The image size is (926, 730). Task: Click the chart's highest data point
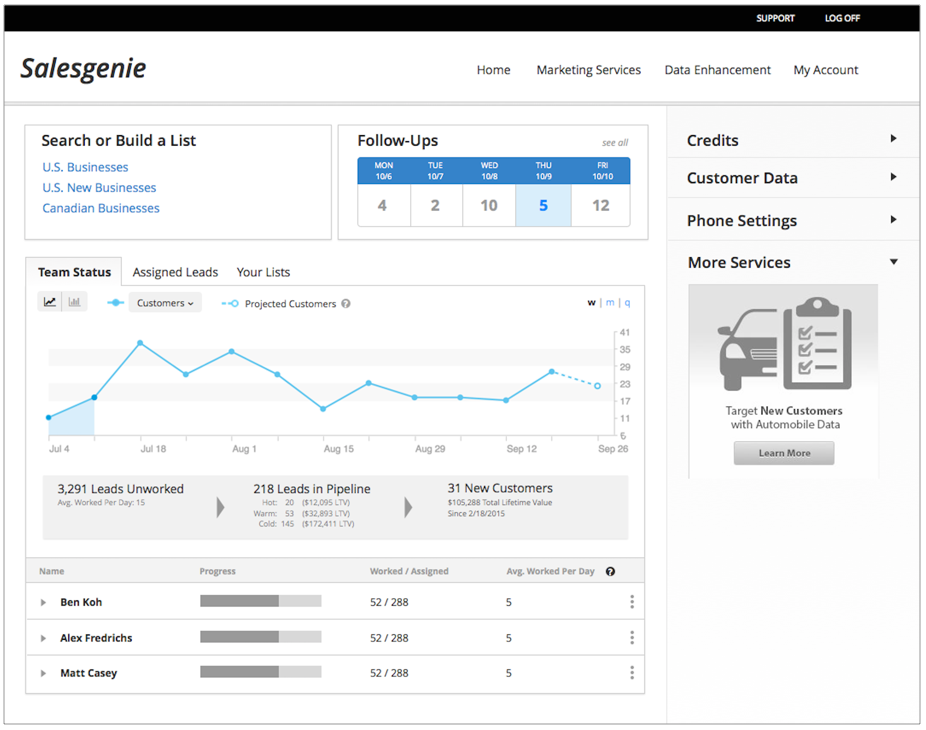pyautogui.click(x=140, y=343)
